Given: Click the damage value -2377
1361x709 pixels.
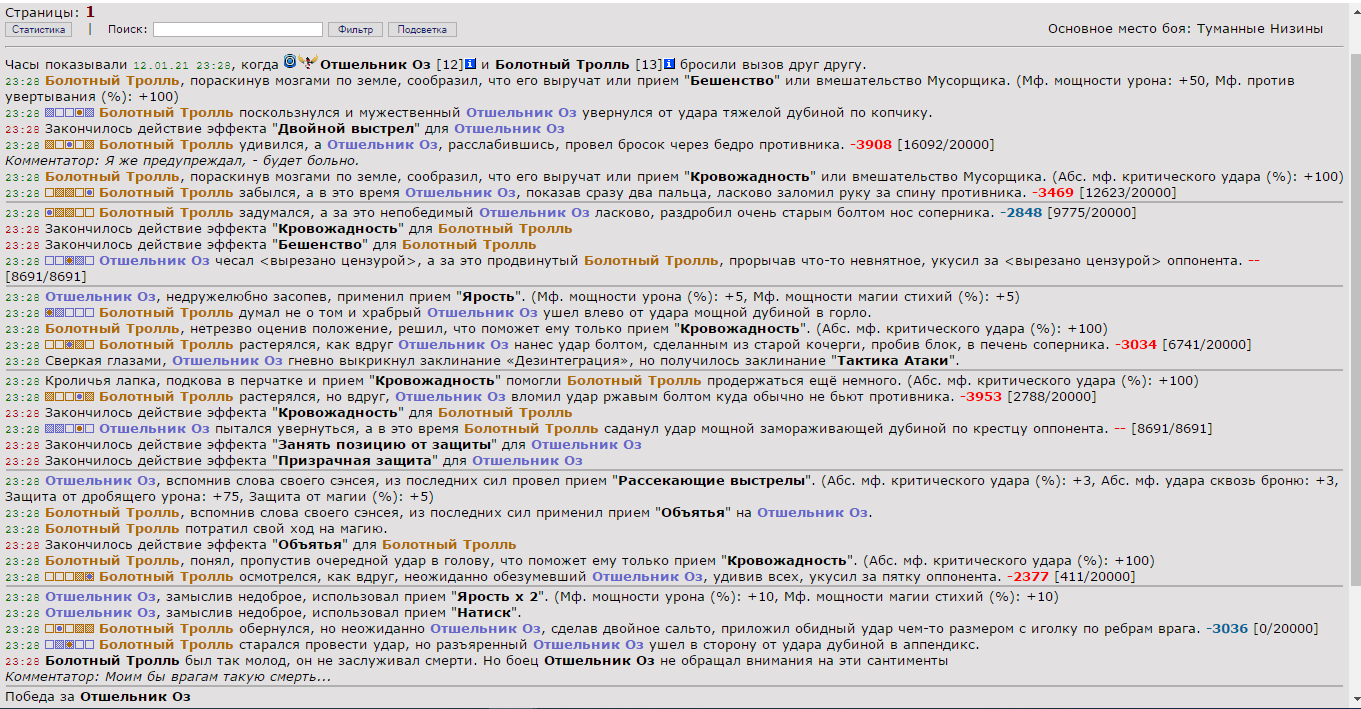Looking at the screenshot, I should coord(1027,576).
